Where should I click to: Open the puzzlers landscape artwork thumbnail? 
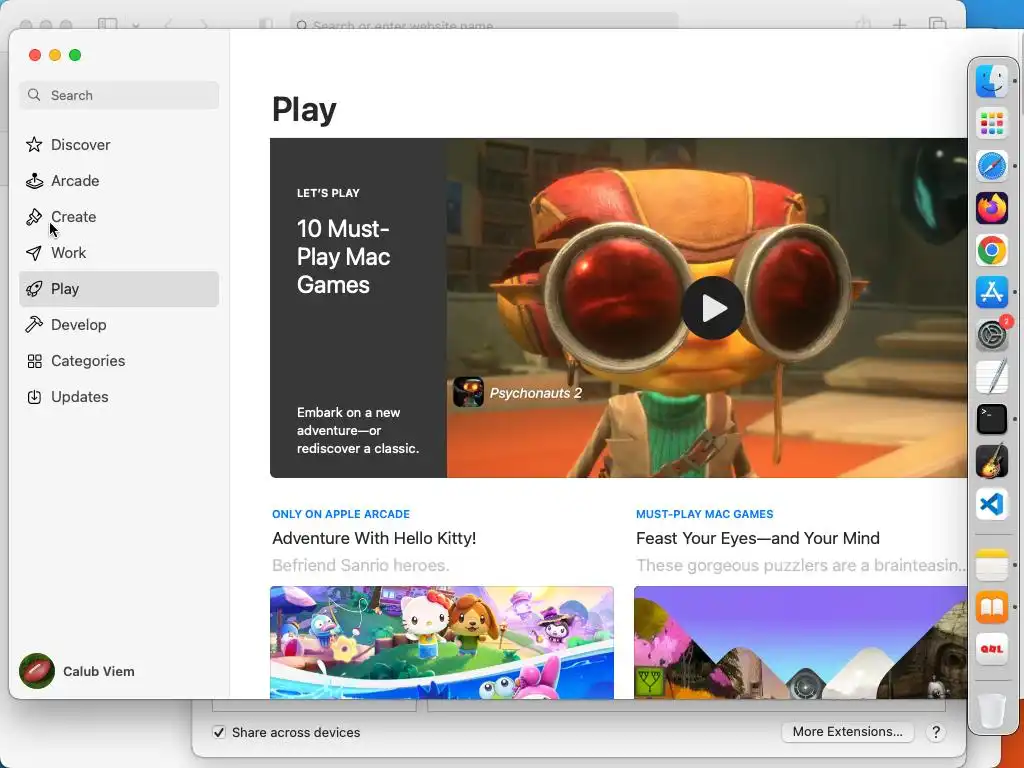pos(801,643)
